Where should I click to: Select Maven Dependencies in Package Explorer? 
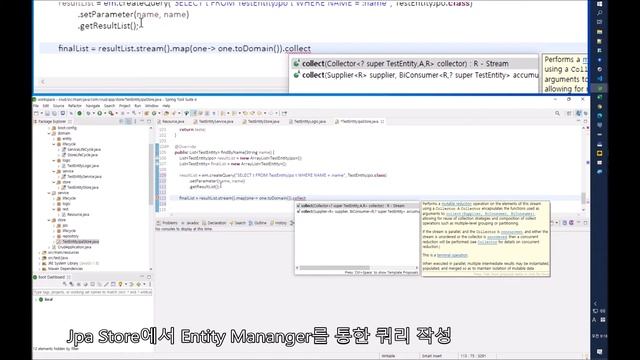click(65, 269)
